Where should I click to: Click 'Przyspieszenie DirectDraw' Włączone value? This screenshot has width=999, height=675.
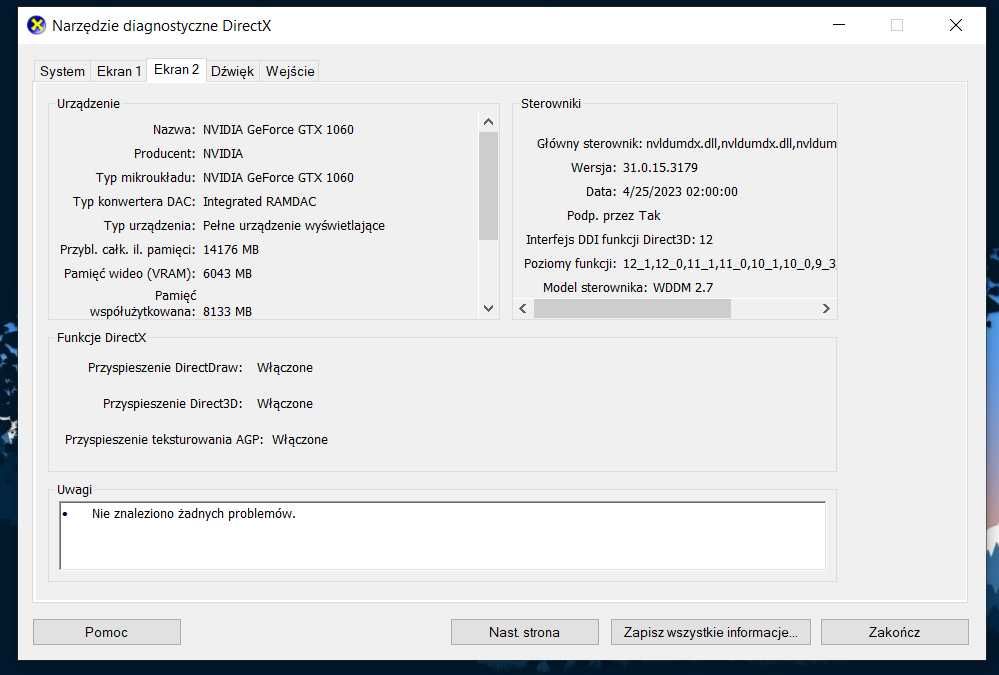285,368
